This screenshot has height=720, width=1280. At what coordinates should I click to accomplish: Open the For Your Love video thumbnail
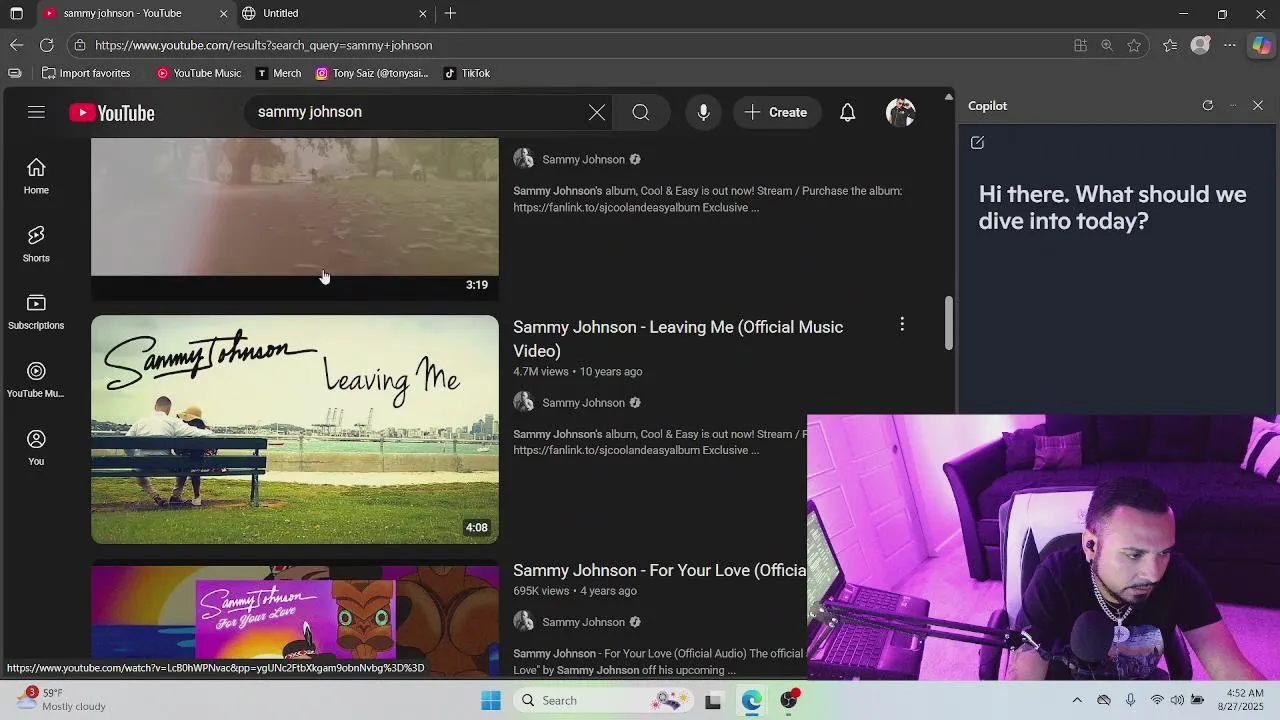point(295,618)
